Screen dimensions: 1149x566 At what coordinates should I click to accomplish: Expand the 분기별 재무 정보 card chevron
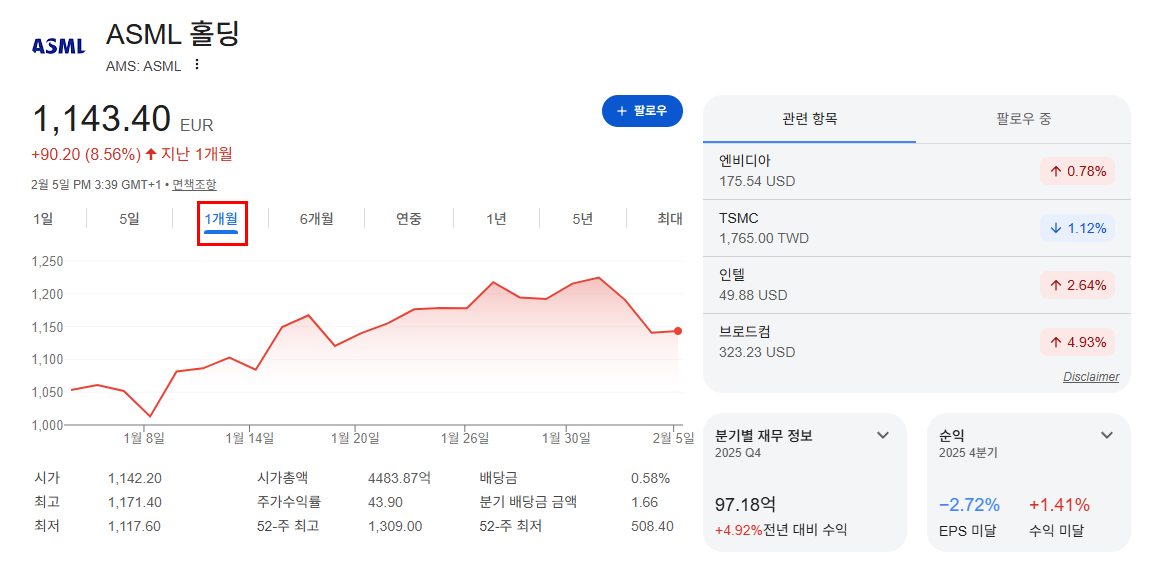point(883,435)
